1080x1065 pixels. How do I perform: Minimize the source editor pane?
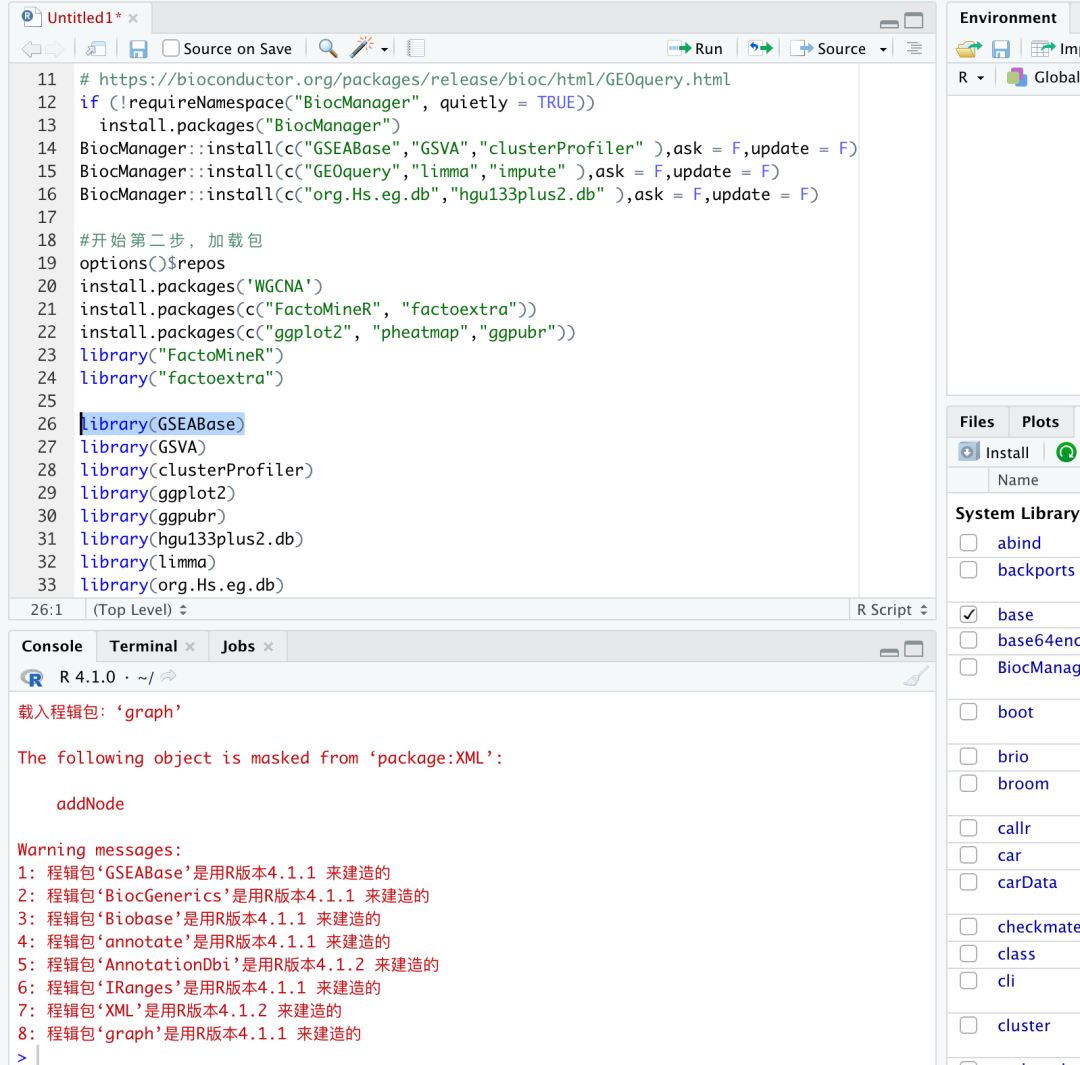click(x=889, y=23)
